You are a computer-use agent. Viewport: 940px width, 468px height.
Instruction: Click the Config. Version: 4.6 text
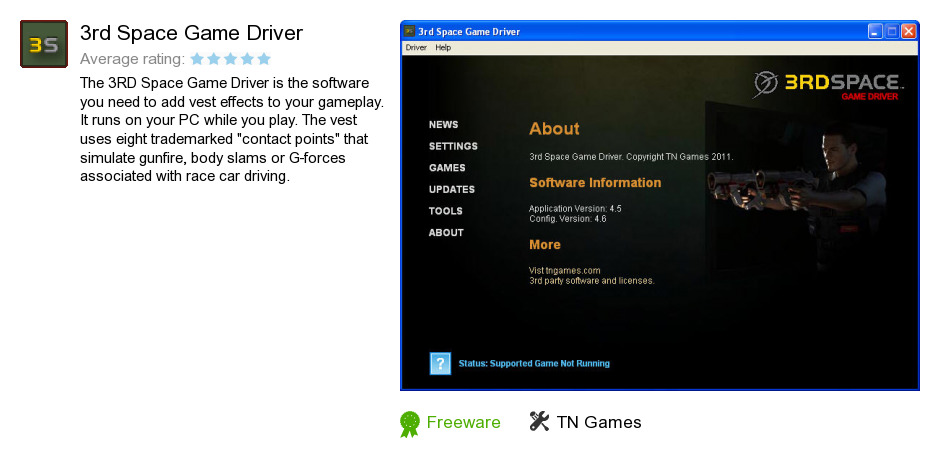(568, 219)
